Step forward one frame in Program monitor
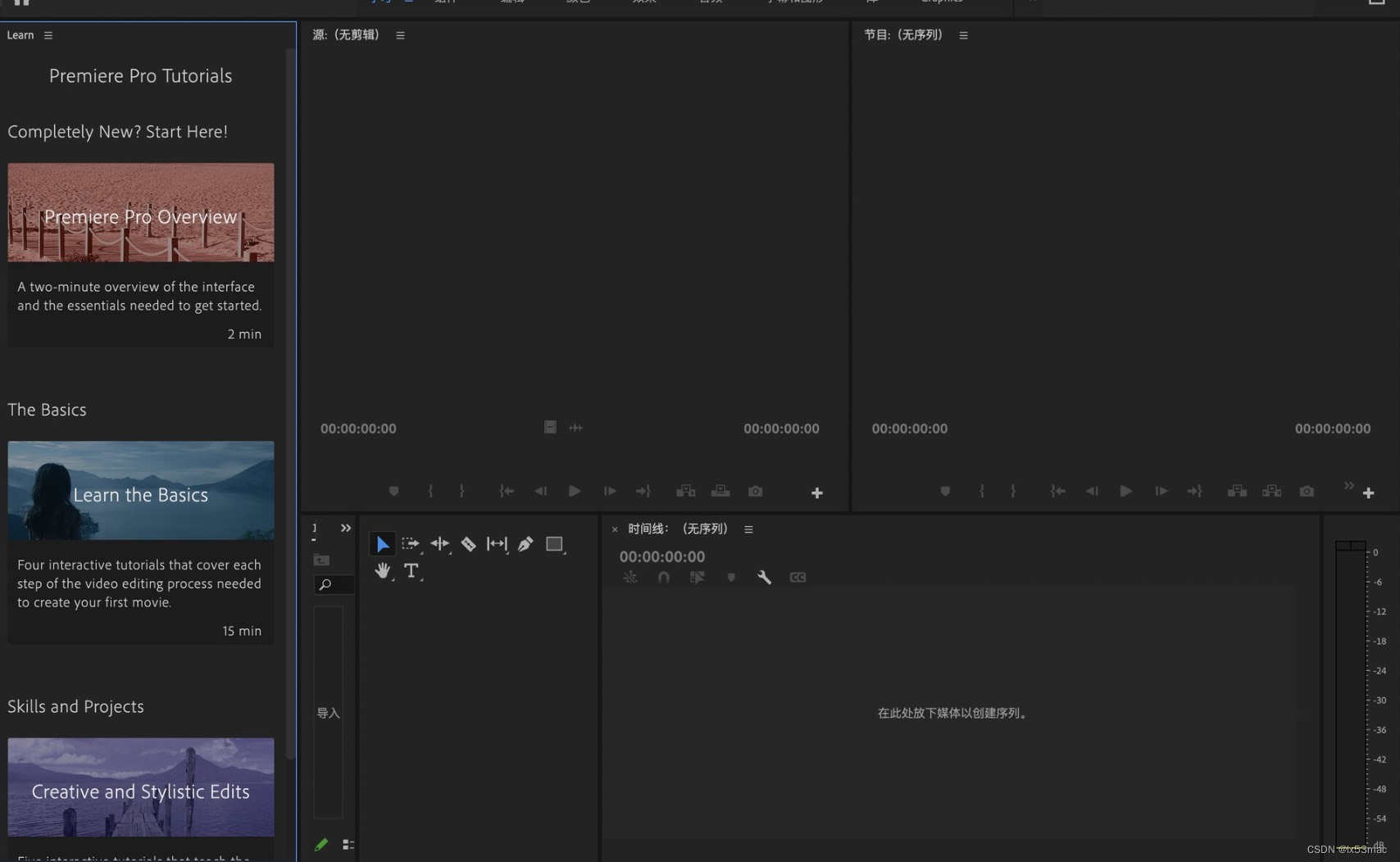 (1161, 491)
